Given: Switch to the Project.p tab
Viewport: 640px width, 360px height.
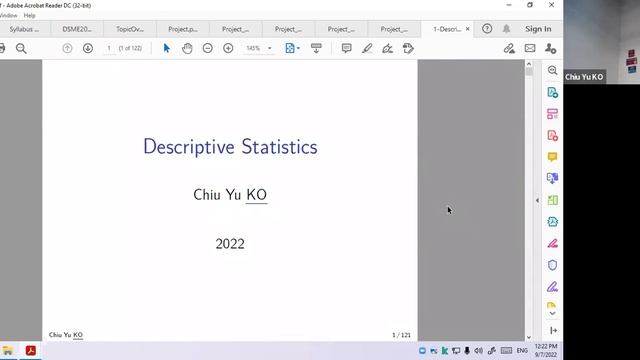Looking at the screenshot, I should (x=183, y=29).
